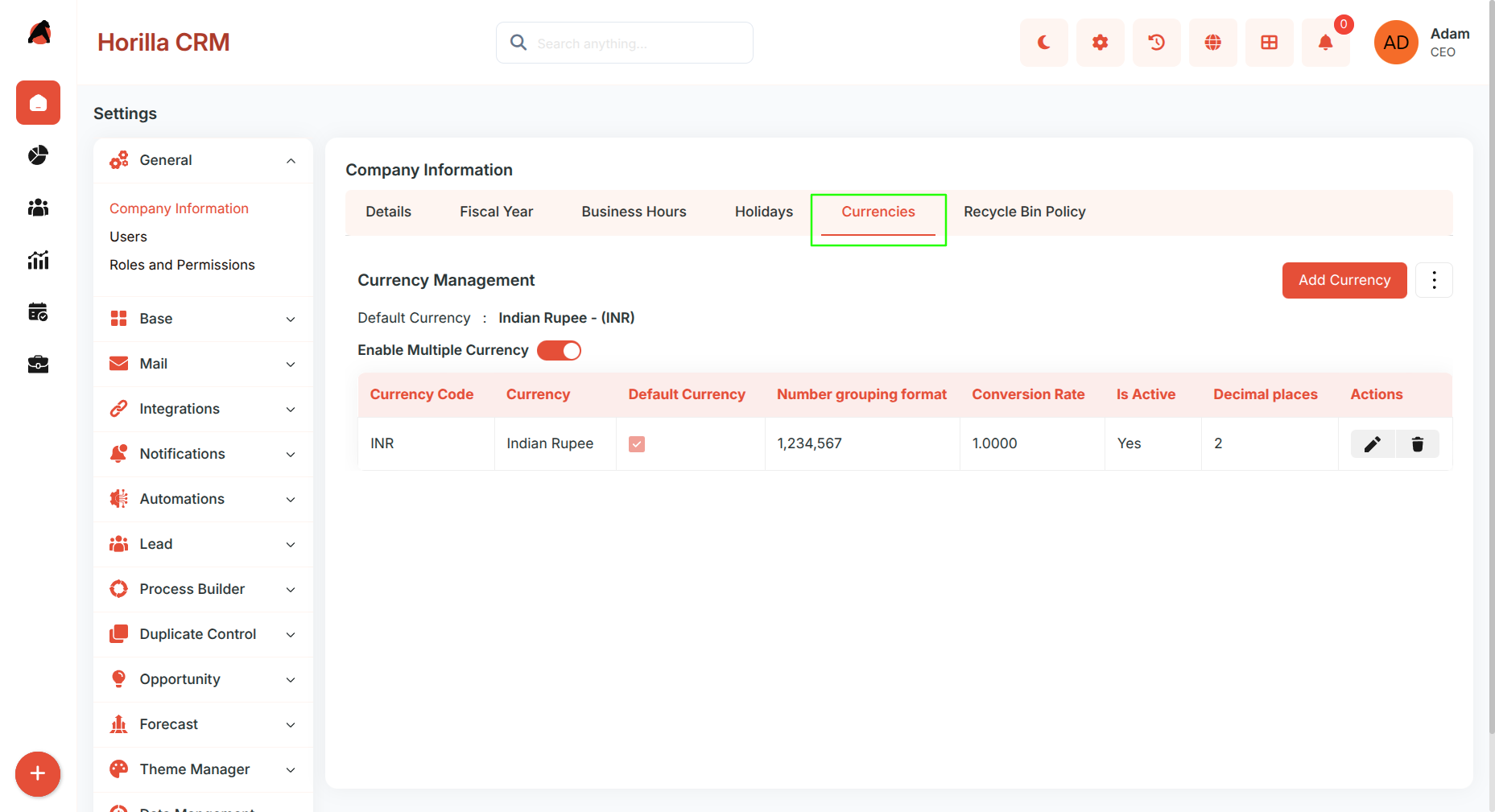Open the three-dot more options menu
Screen dimensions: 1495x812
[1434, 280]
